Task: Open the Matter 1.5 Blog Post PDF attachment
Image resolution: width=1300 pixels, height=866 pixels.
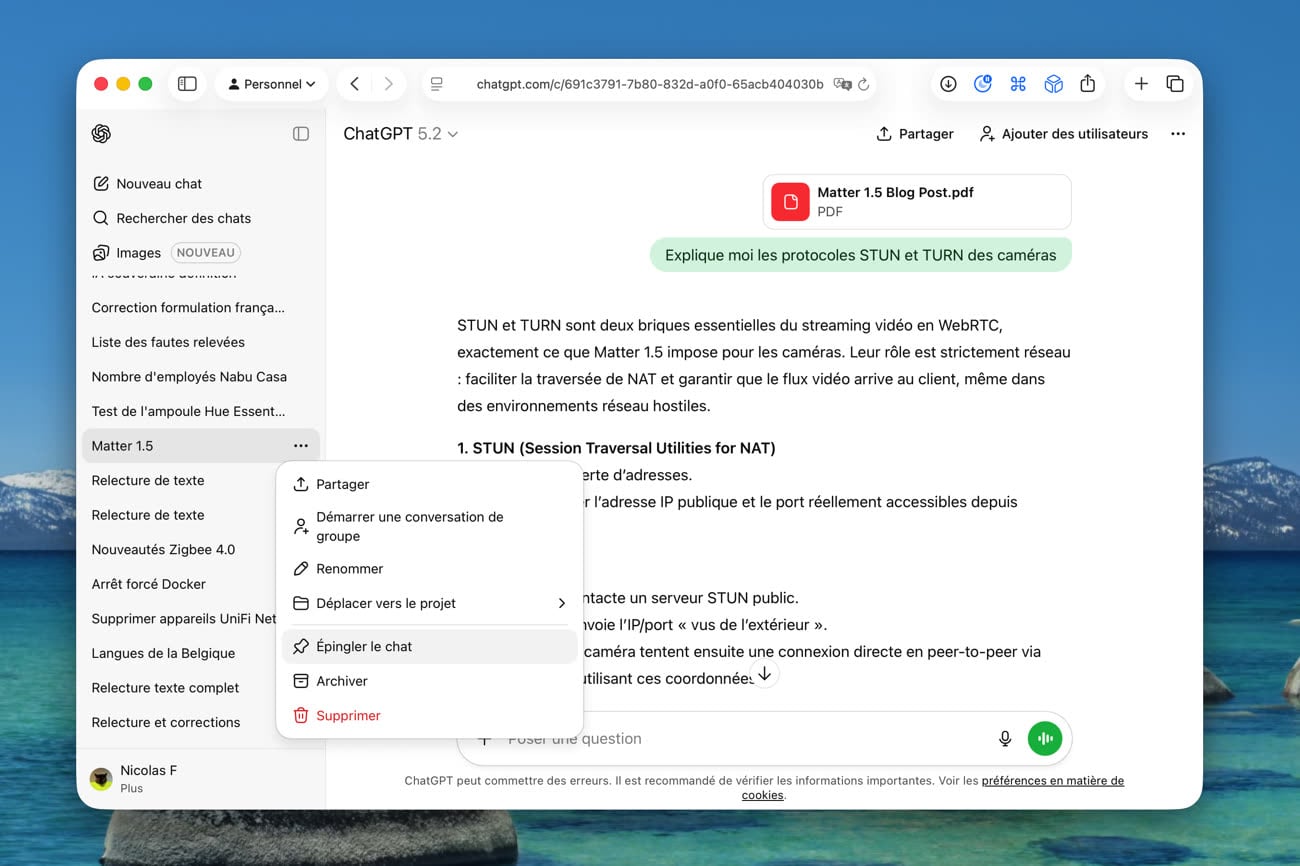Action: point(916,201)
